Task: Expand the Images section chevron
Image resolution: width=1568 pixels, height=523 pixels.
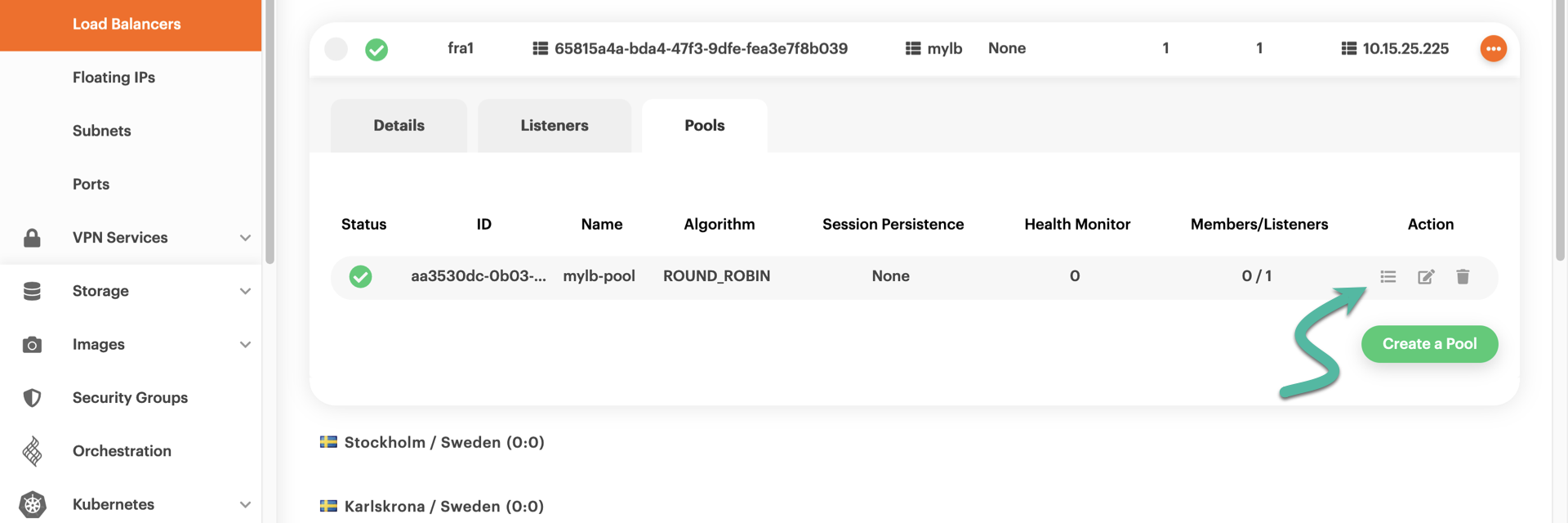Action: point(245,345)
